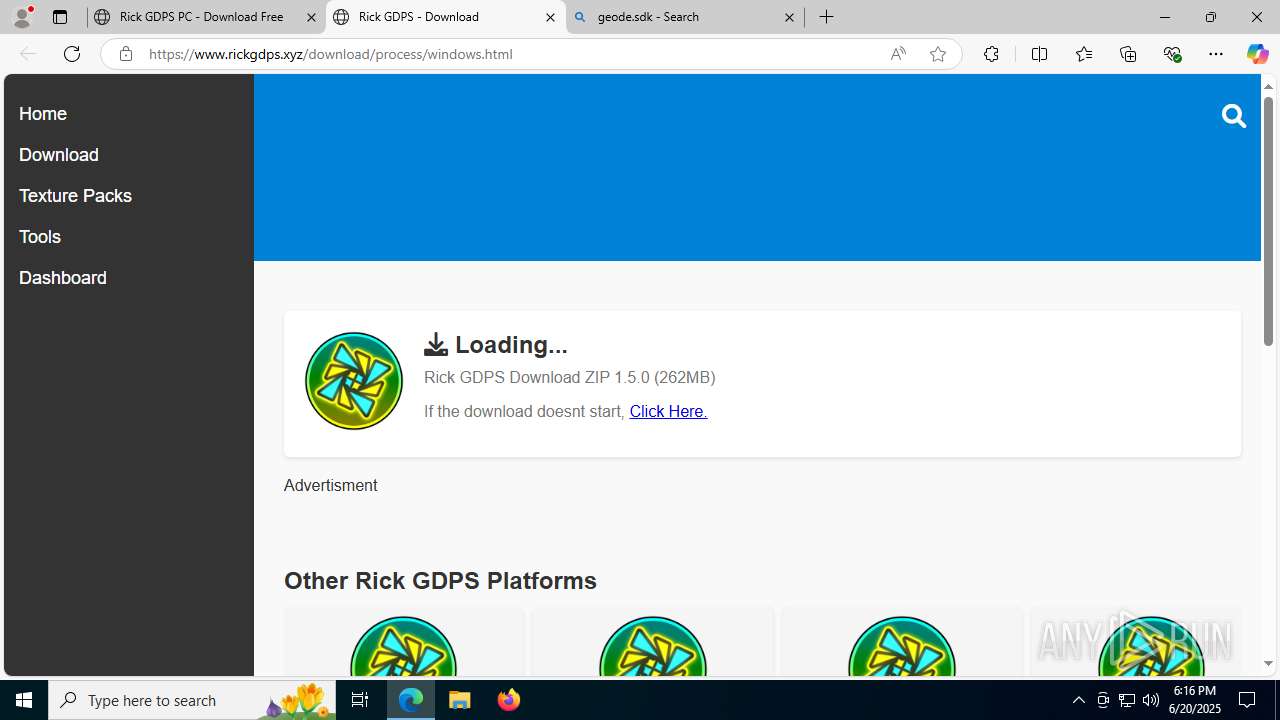The image size is (1280, 720).
Task: Open volume control in system tray
Action: (1151, 700)
